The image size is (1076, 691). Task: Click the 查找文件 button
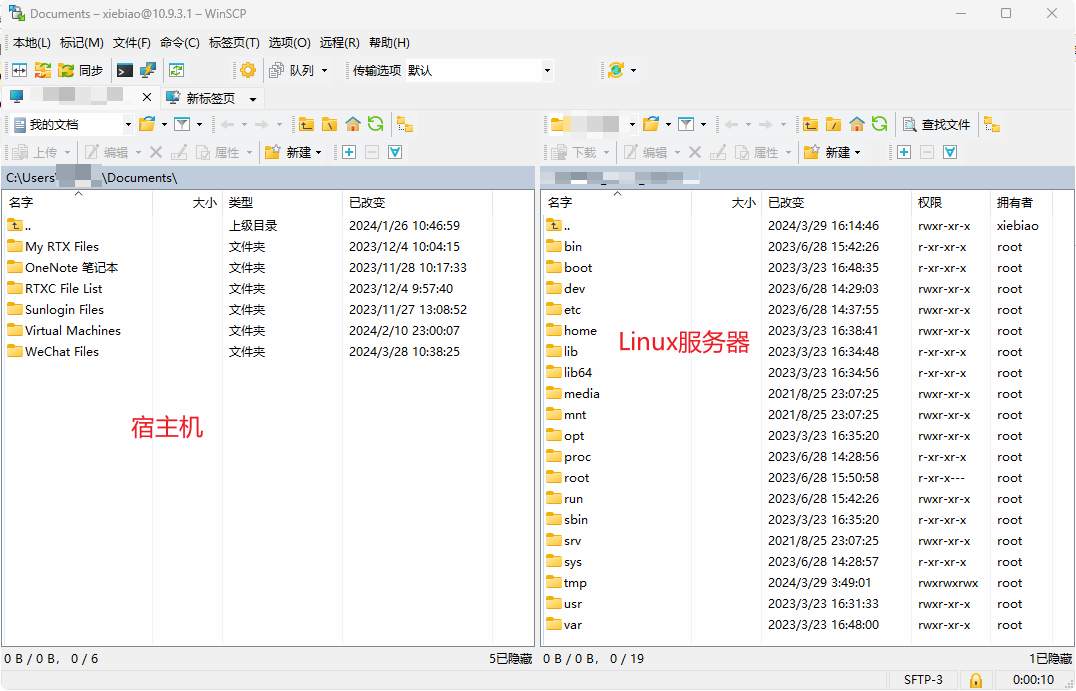click(x=936, y=124)
